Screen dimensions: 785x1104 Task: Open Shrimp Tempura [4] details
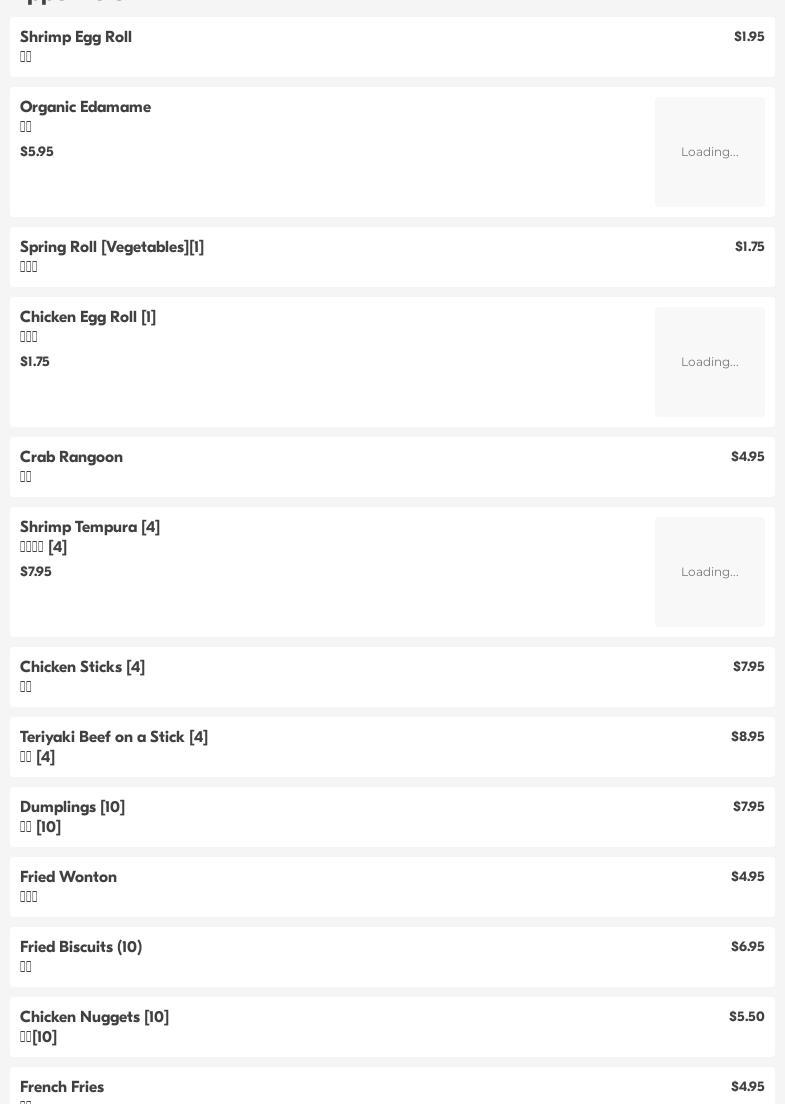click(90, 527)
